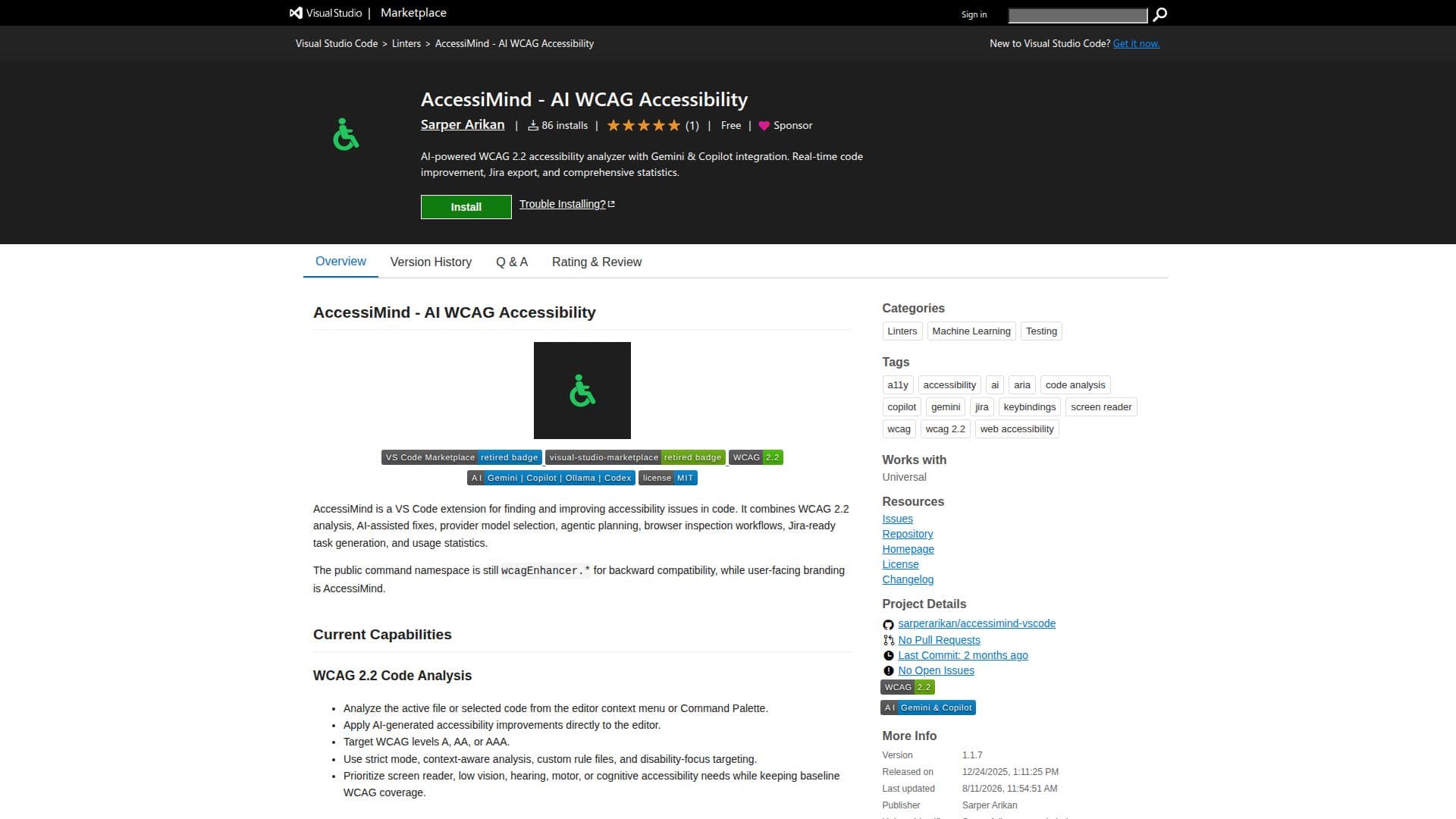Image resolution: width=1456 pixels, height=819 pixels.
Task: Open the Version History tab
Action: (431, 262)
